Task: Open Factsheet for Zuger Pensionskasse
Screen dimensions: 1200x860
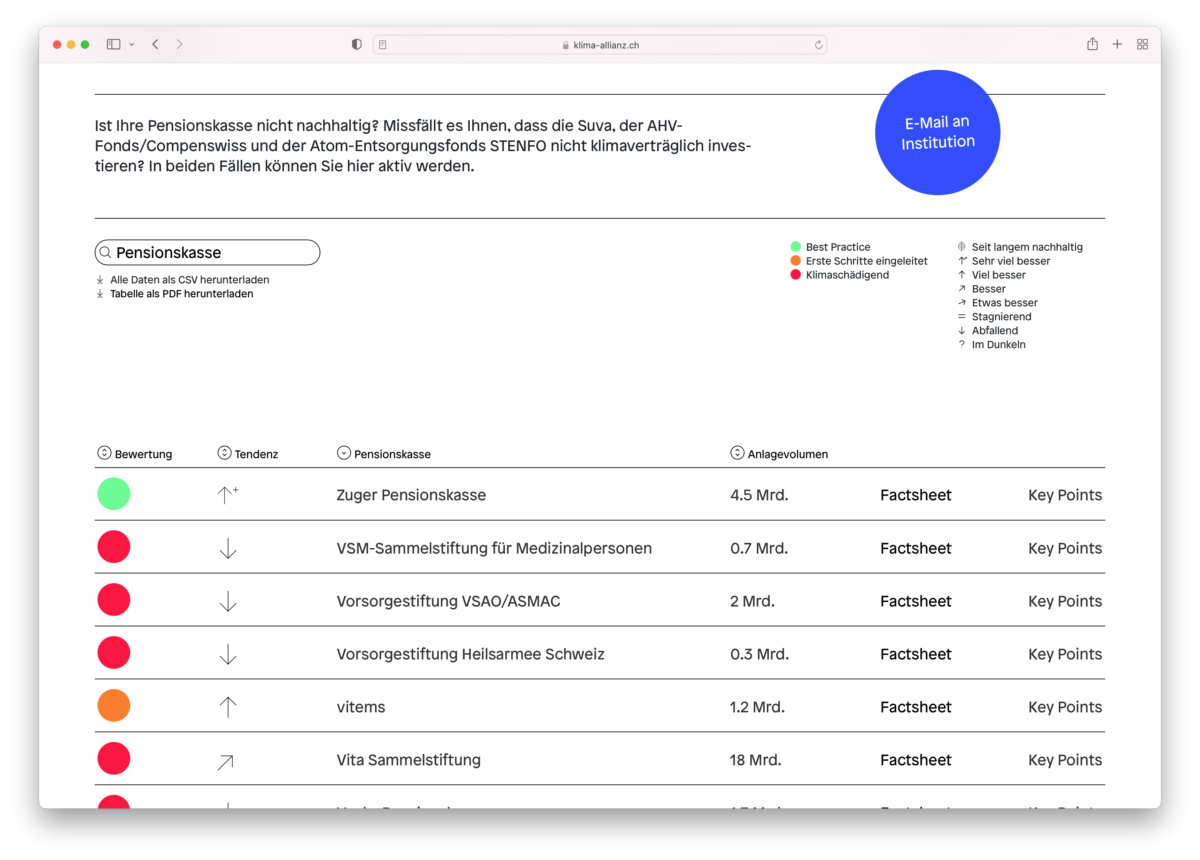Action: click(915, 495)
